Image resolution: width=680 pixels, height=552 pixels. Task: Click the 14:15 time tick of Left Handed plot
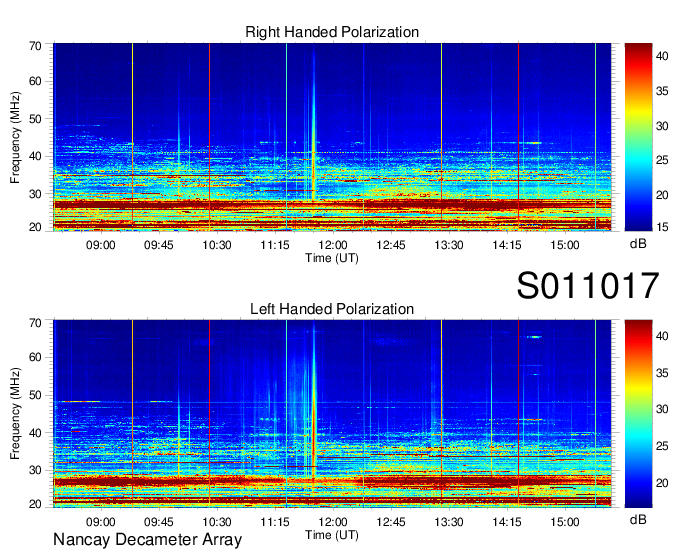(507, 522)
